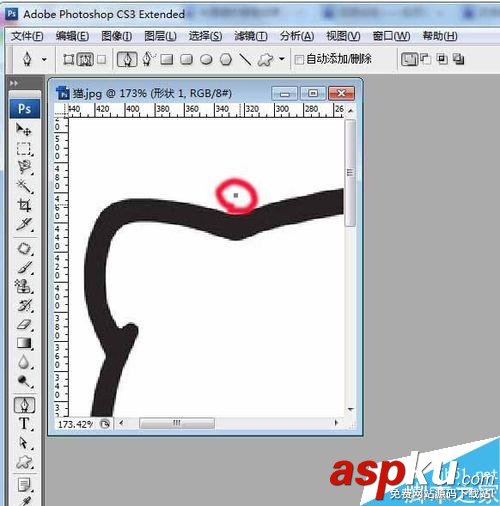The height and width of the screenshot is (506, 500).
Task: Click scroll-down arrow of document window
Action: 350,409
